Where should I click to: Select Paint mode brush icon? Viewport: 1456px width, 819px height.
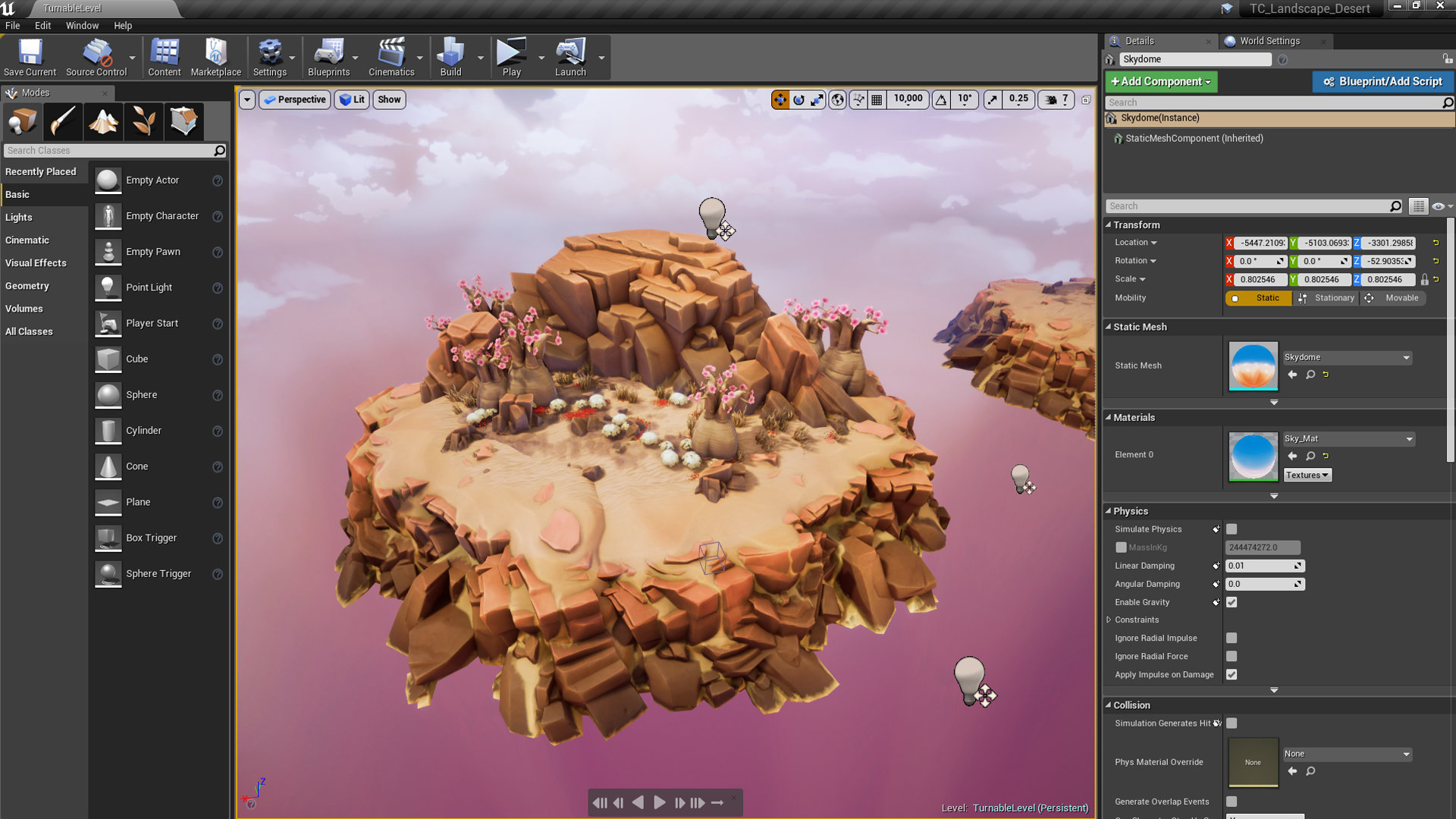point(62,121)
